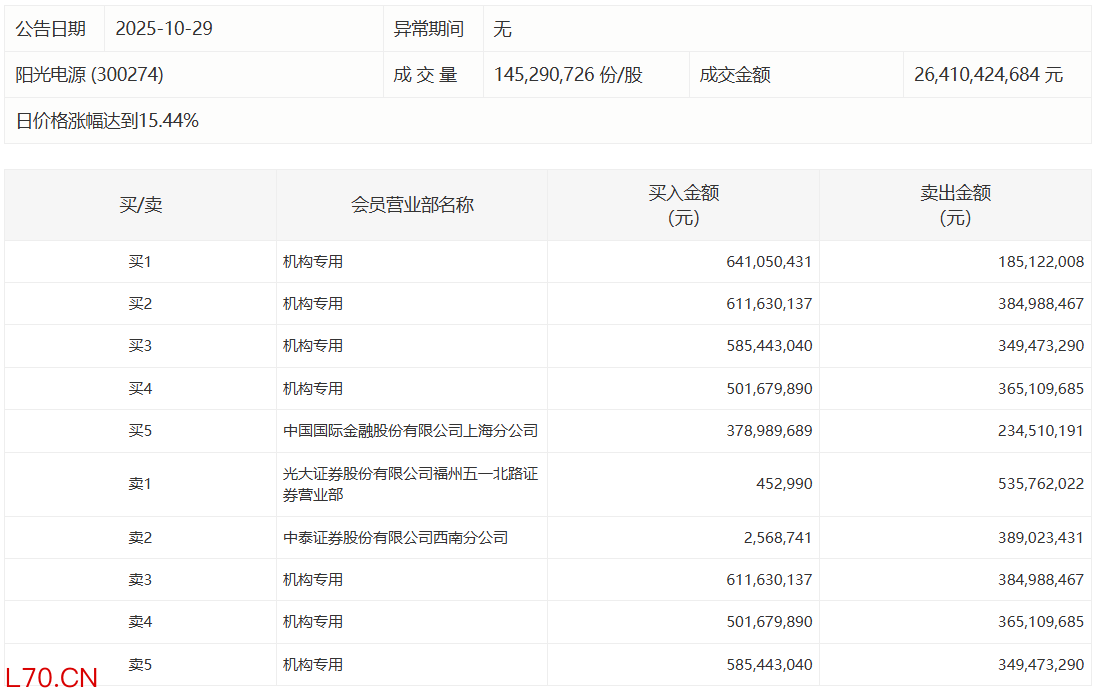Click the 成交金额 value 26,410,424,684 元
Screen dimensions: 1098x698
click(x=988, y=75)
